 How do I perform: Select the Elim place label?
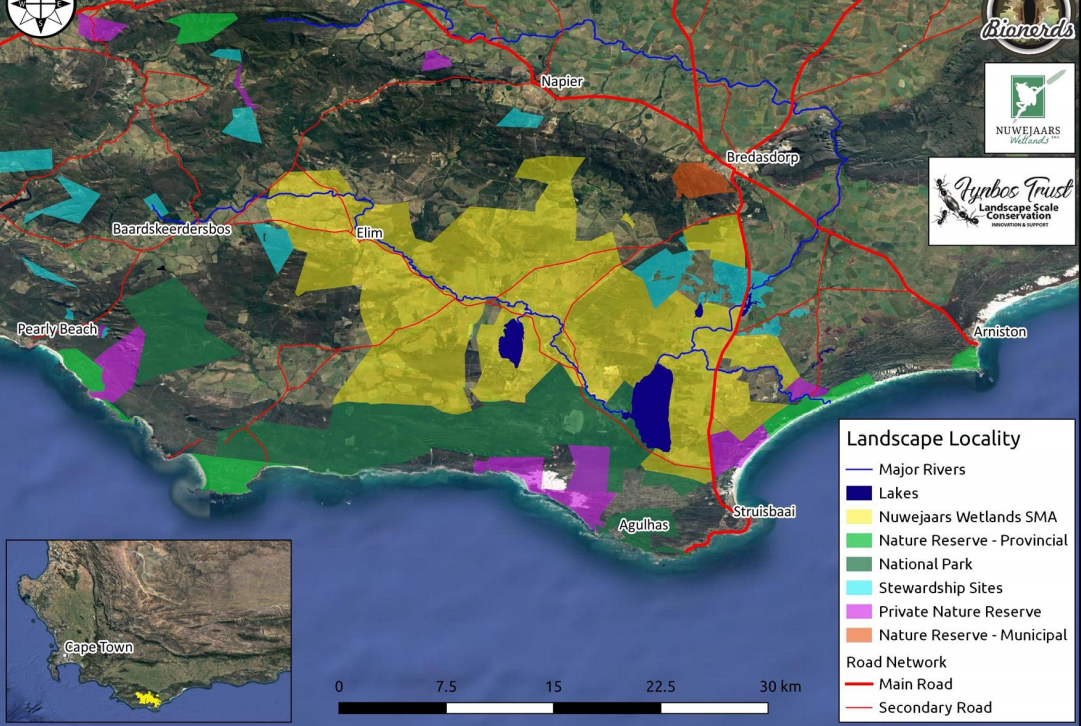[370, 233]
